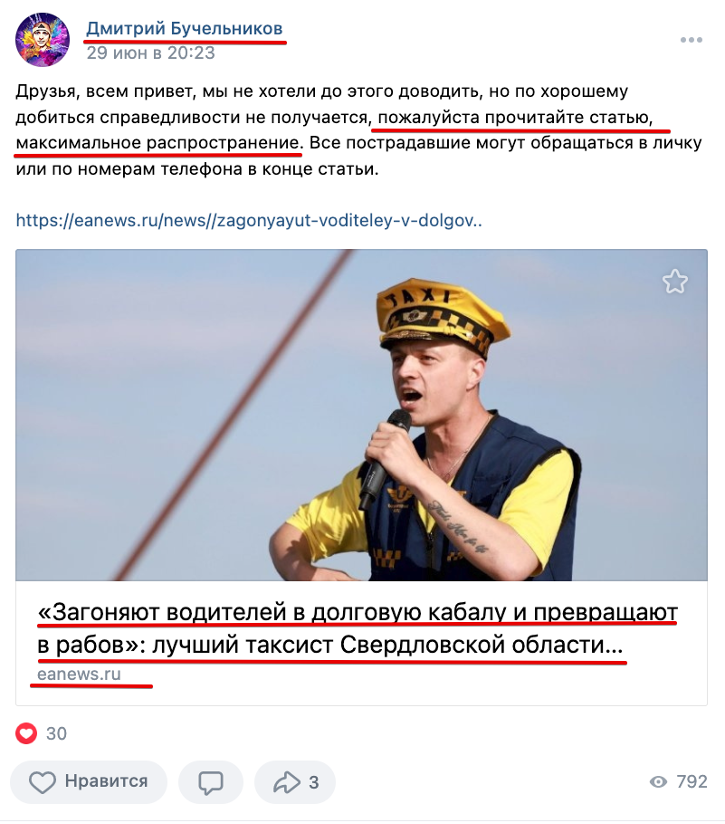The height and width of the screenshot is (824, 725).
Task: Click the post text paragraph body
Action: 358,130
